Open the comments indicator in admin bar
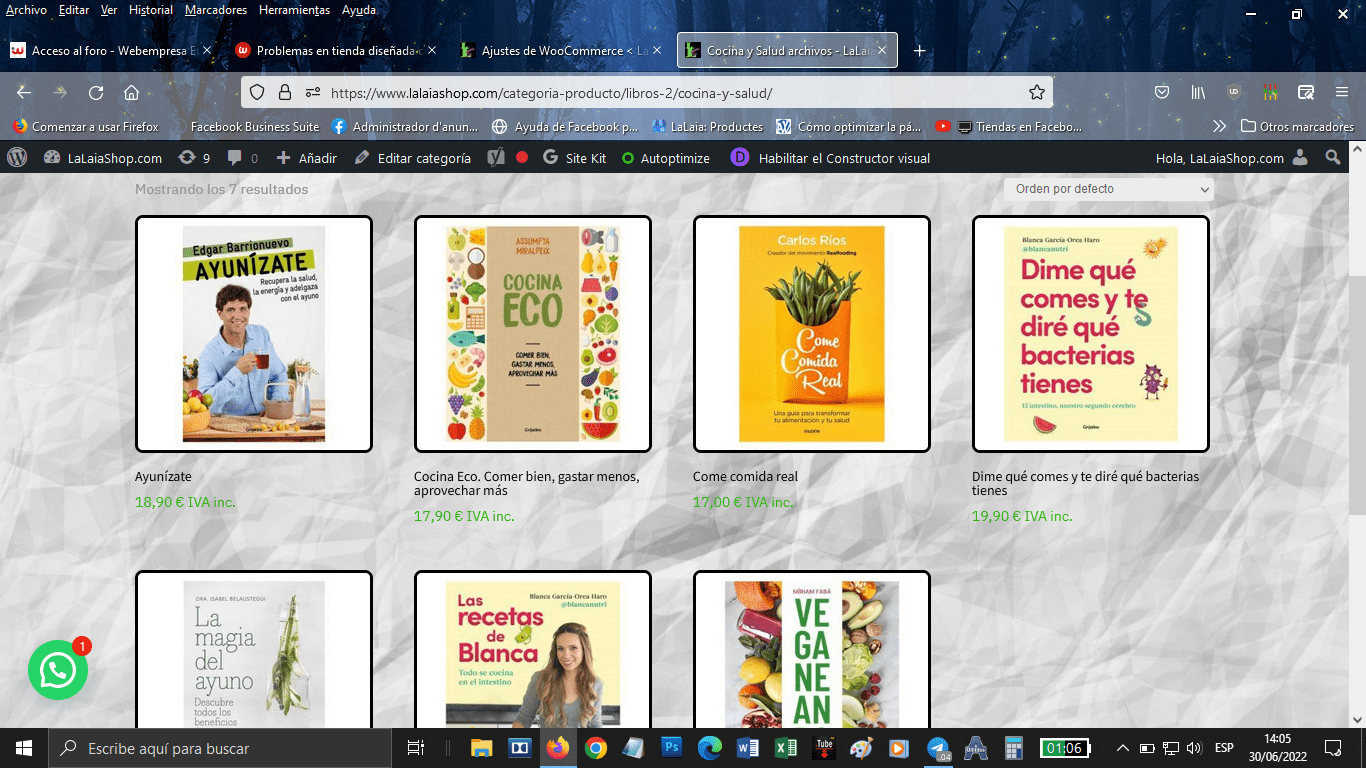This screenshot has width=1366, height=768. click(242, 158)
